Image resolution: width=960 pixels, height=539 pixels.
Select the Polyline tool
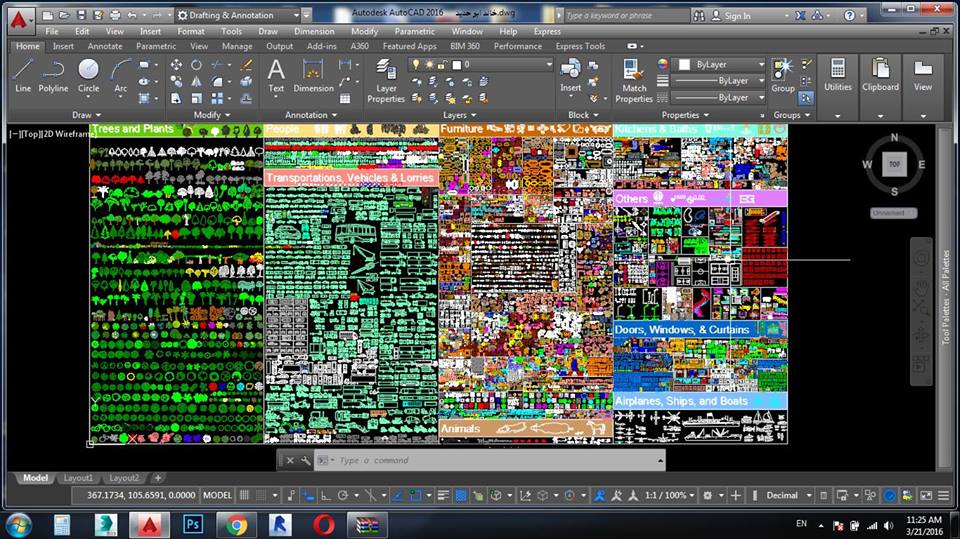(x=53, y=76)
